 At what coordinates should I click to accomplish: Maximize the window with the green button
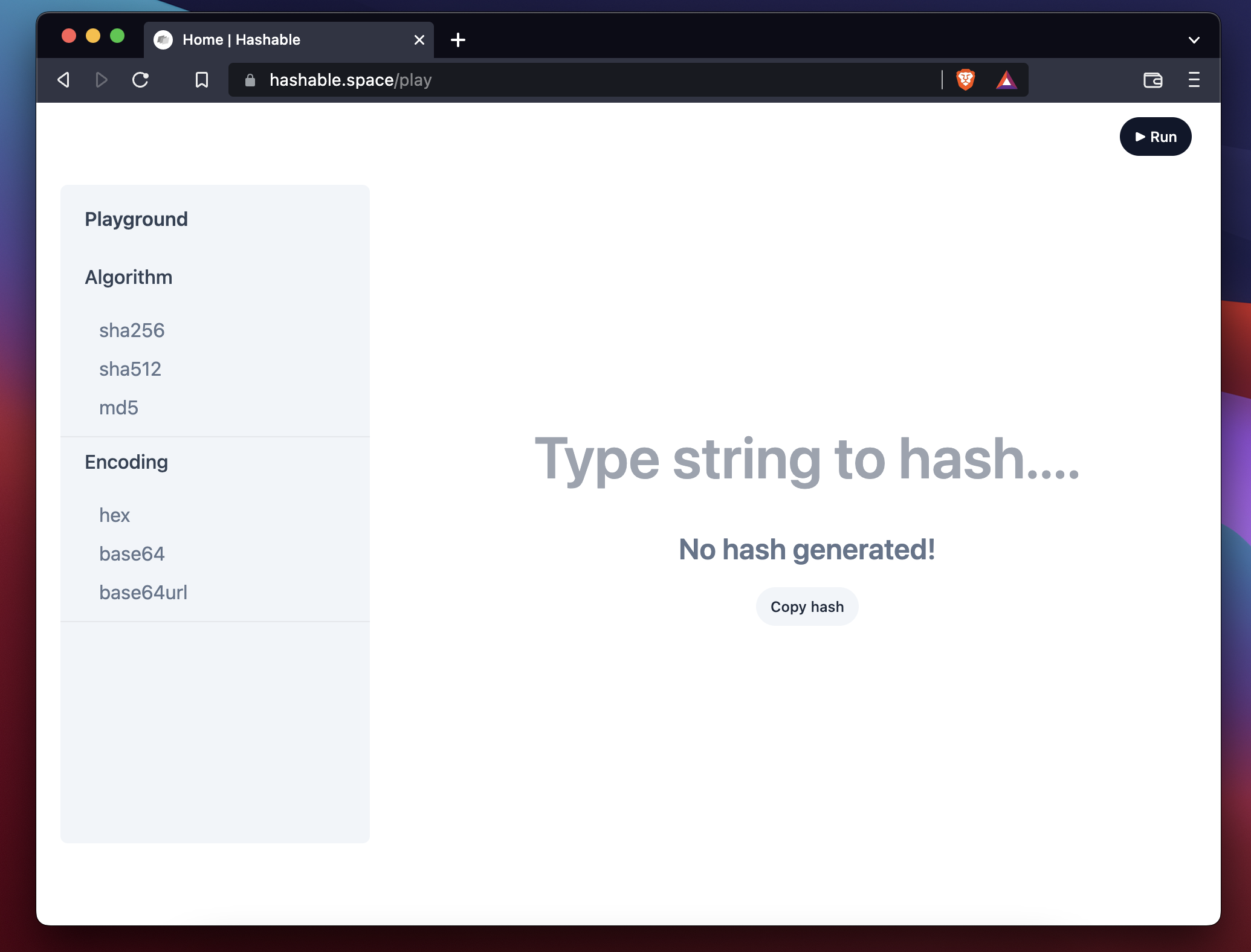[117, 36]
